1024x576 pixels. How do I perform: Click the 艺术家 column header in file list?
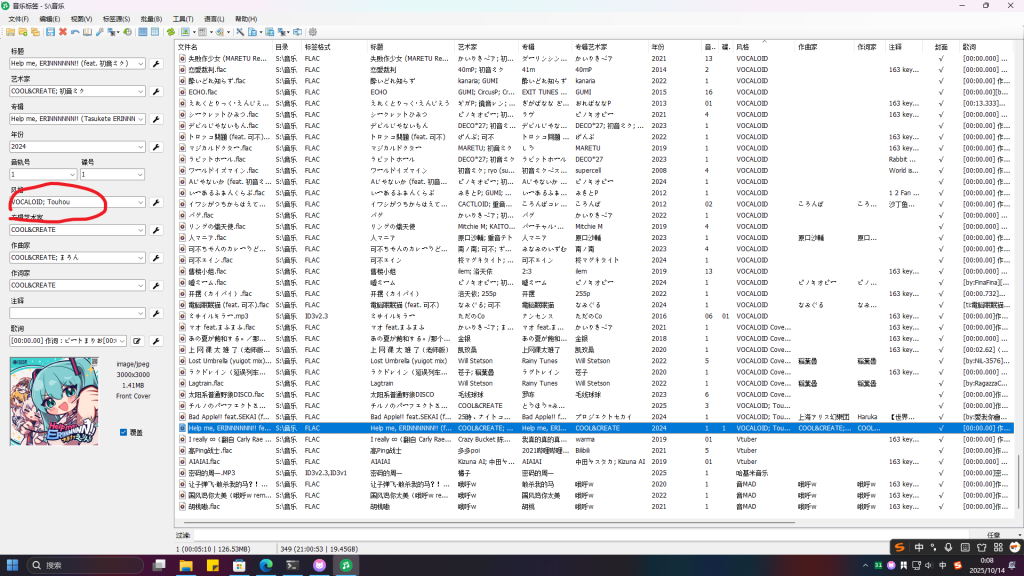(x=468, y=47)
